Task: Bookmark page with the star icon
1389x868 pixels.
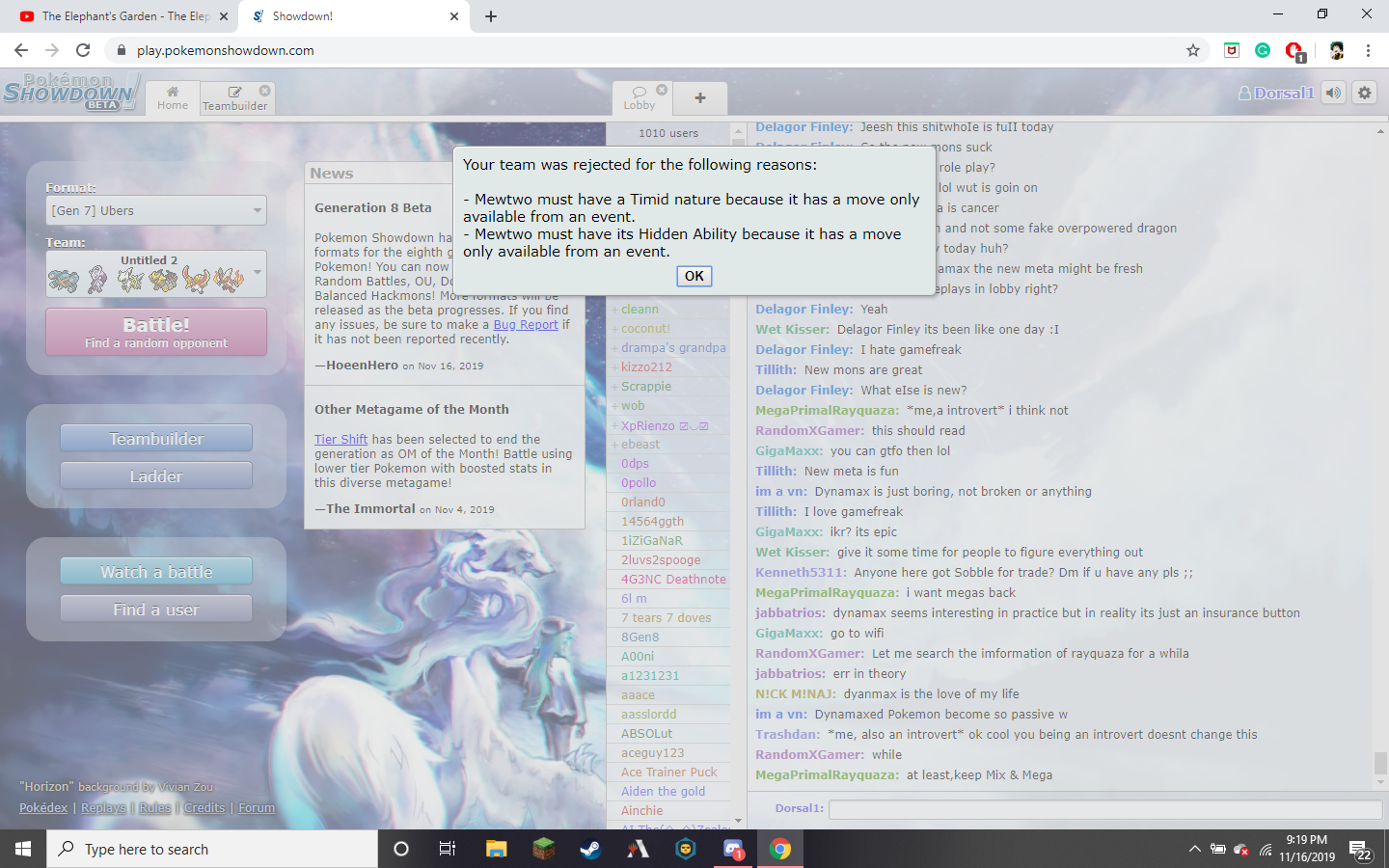Action: pos(1193,50)
